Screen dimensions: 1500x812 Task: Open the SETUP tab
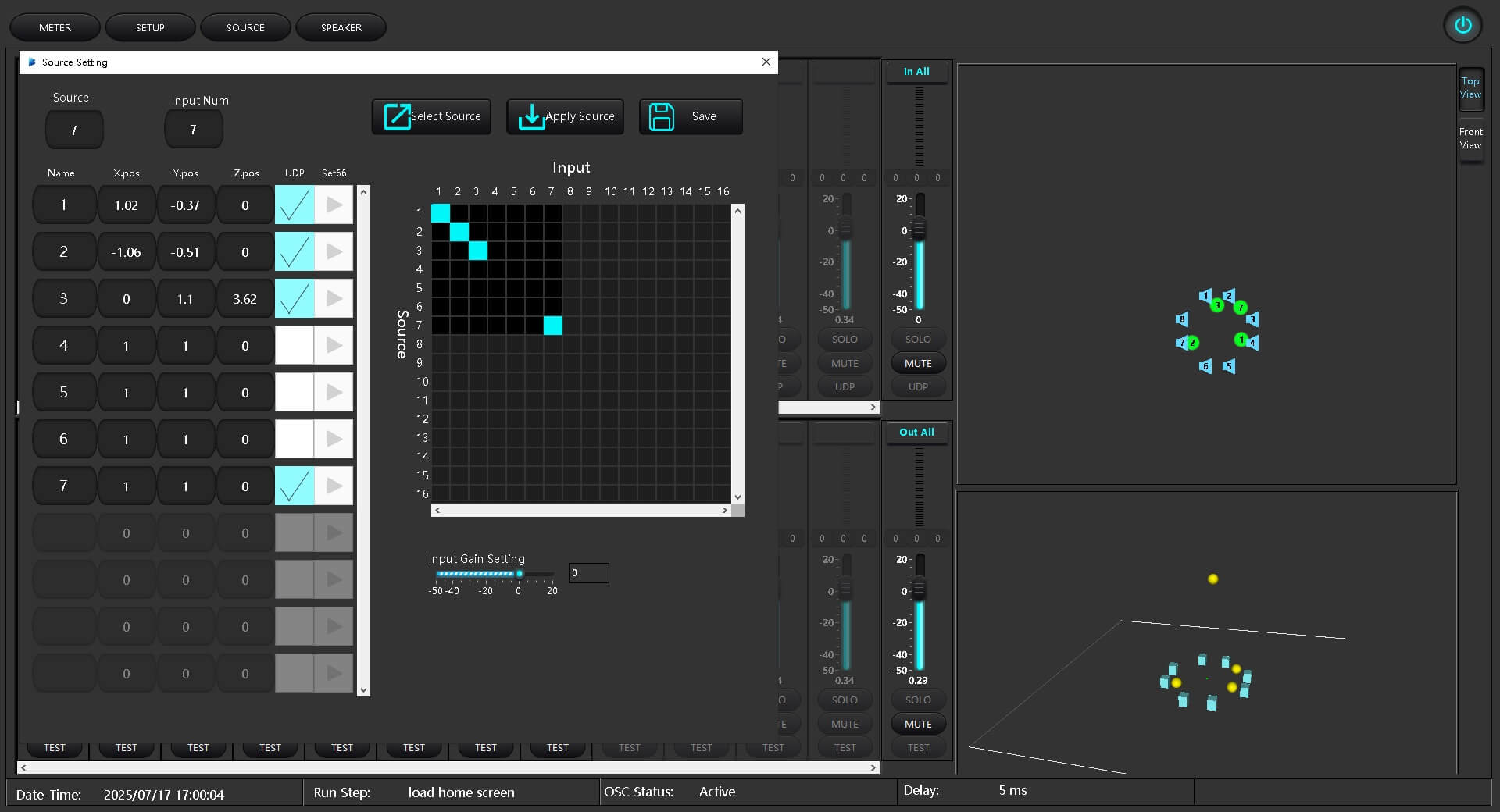[x=149, y=27]
